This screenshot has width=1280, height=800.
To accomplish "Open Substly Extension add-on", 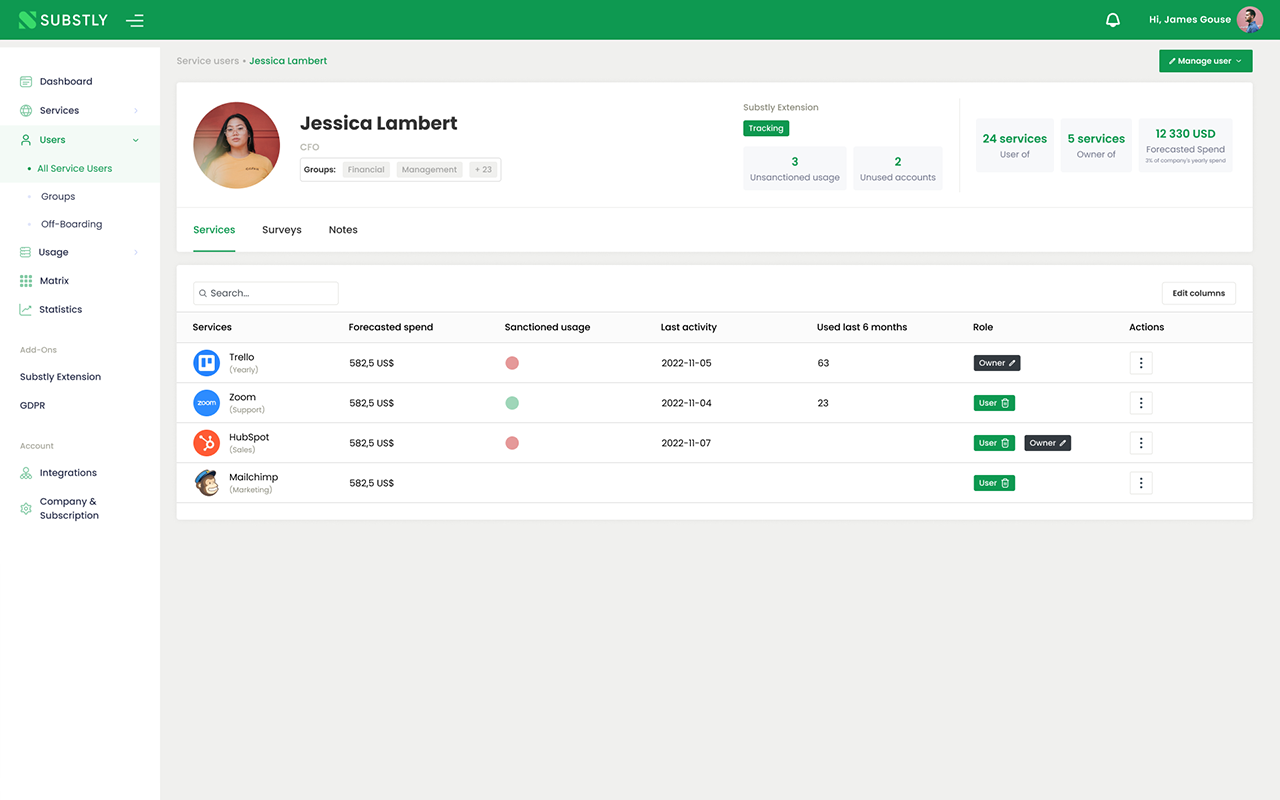I will pos(60,377).
